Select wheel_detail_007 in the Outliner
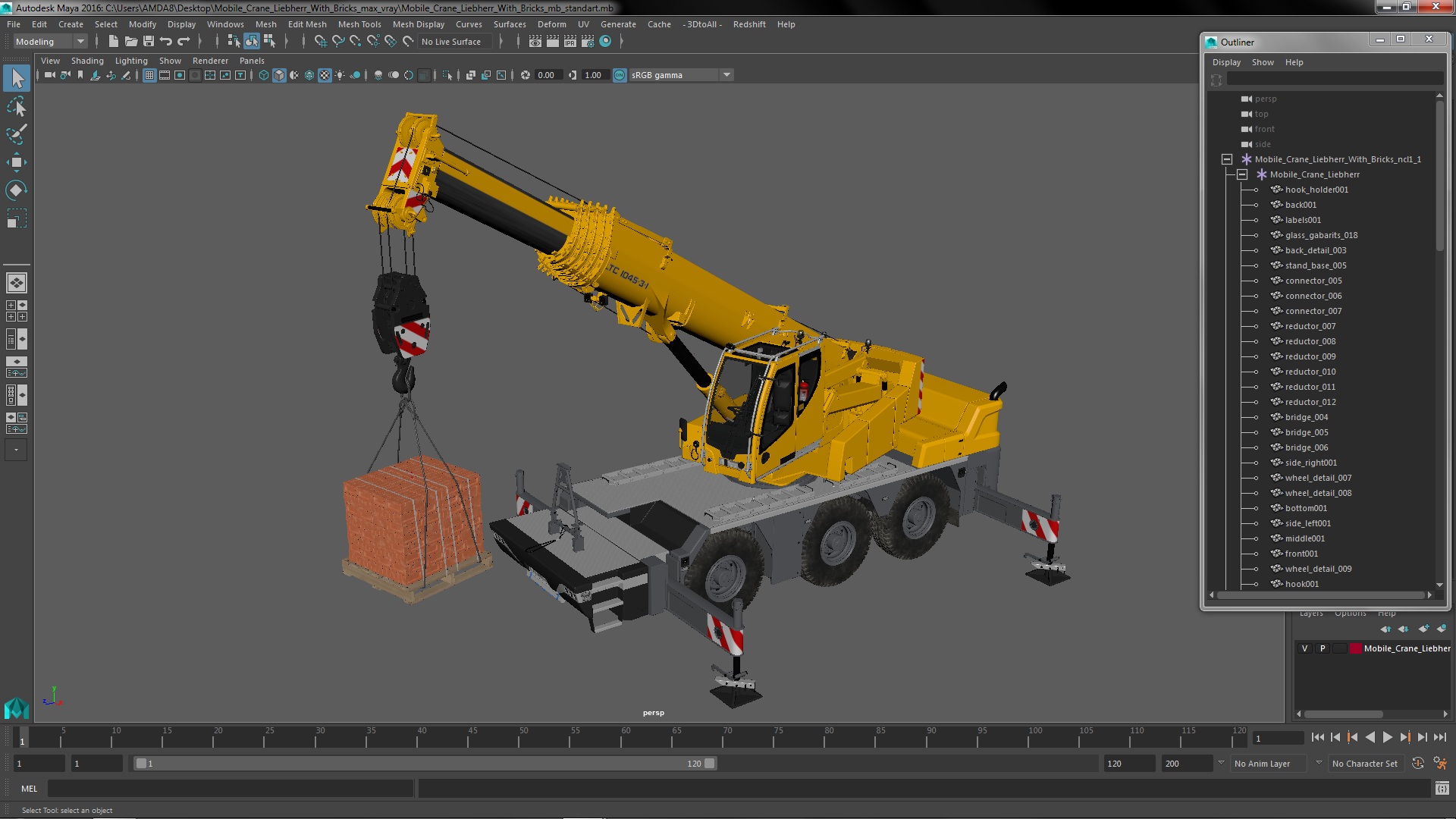The width and height of the screenshot is (1456, 819). [x=1317, y=478]
